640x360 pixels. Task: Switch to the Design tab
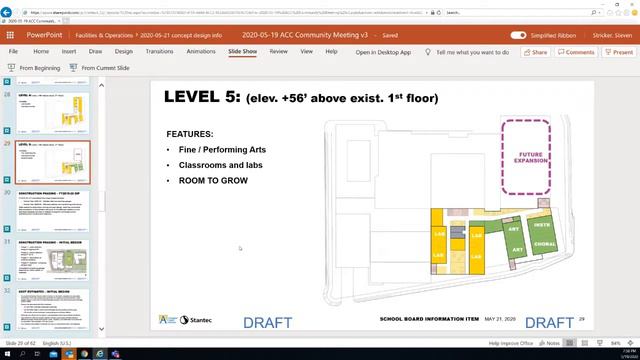pyautogui.click(x=124, y=51)
